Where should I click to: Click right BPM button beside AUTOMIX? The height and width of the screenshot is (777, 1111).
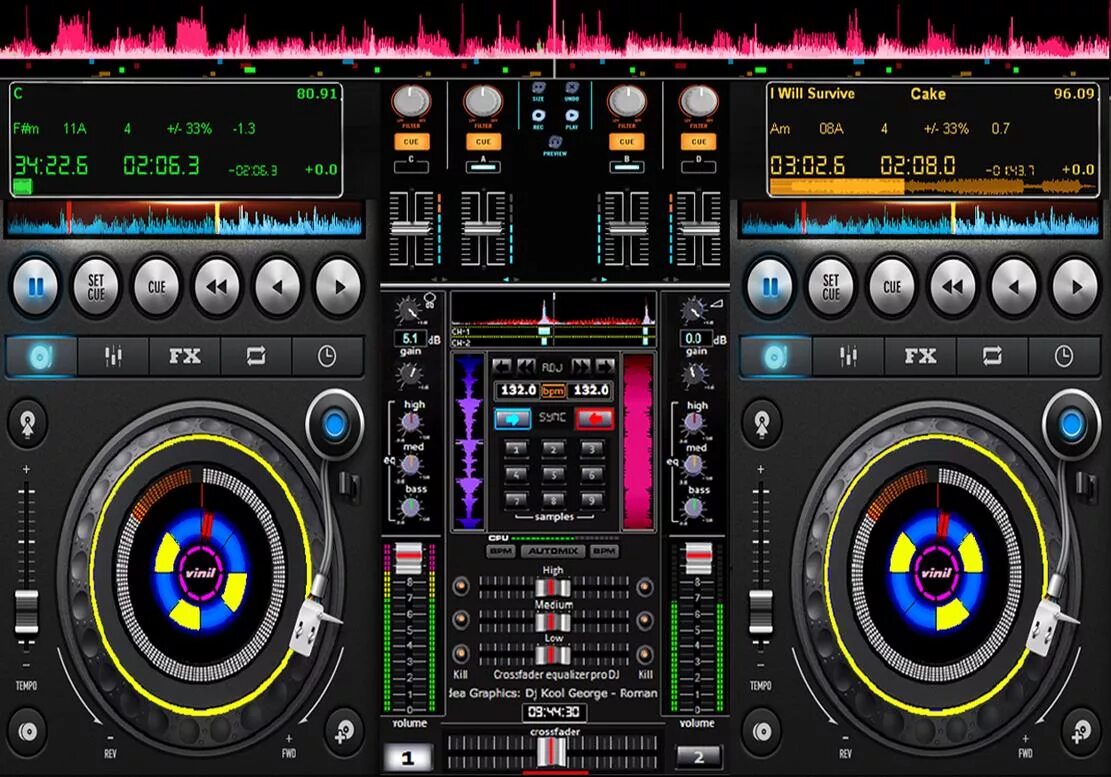[604, 551]
